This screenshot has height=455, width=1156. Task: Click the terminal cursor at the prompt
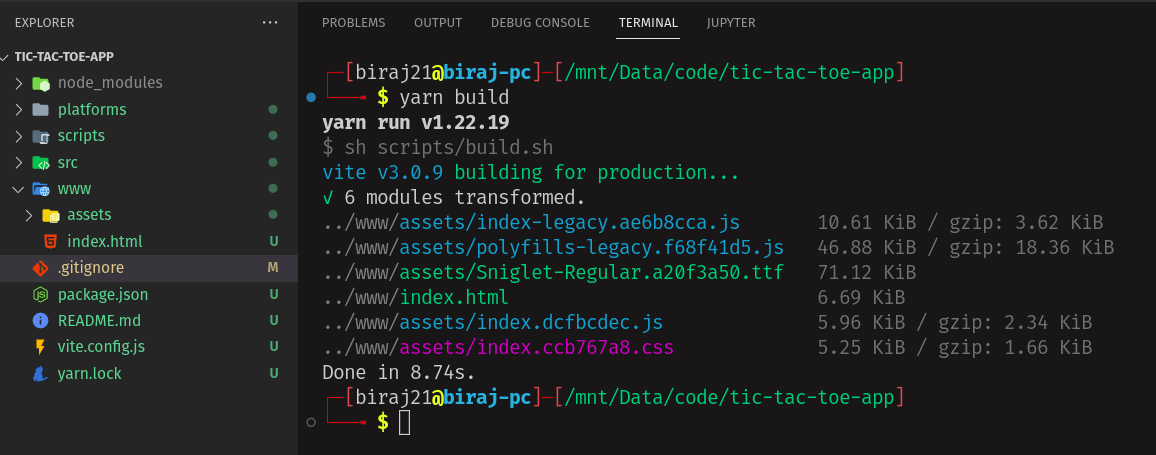coord(404,423)
